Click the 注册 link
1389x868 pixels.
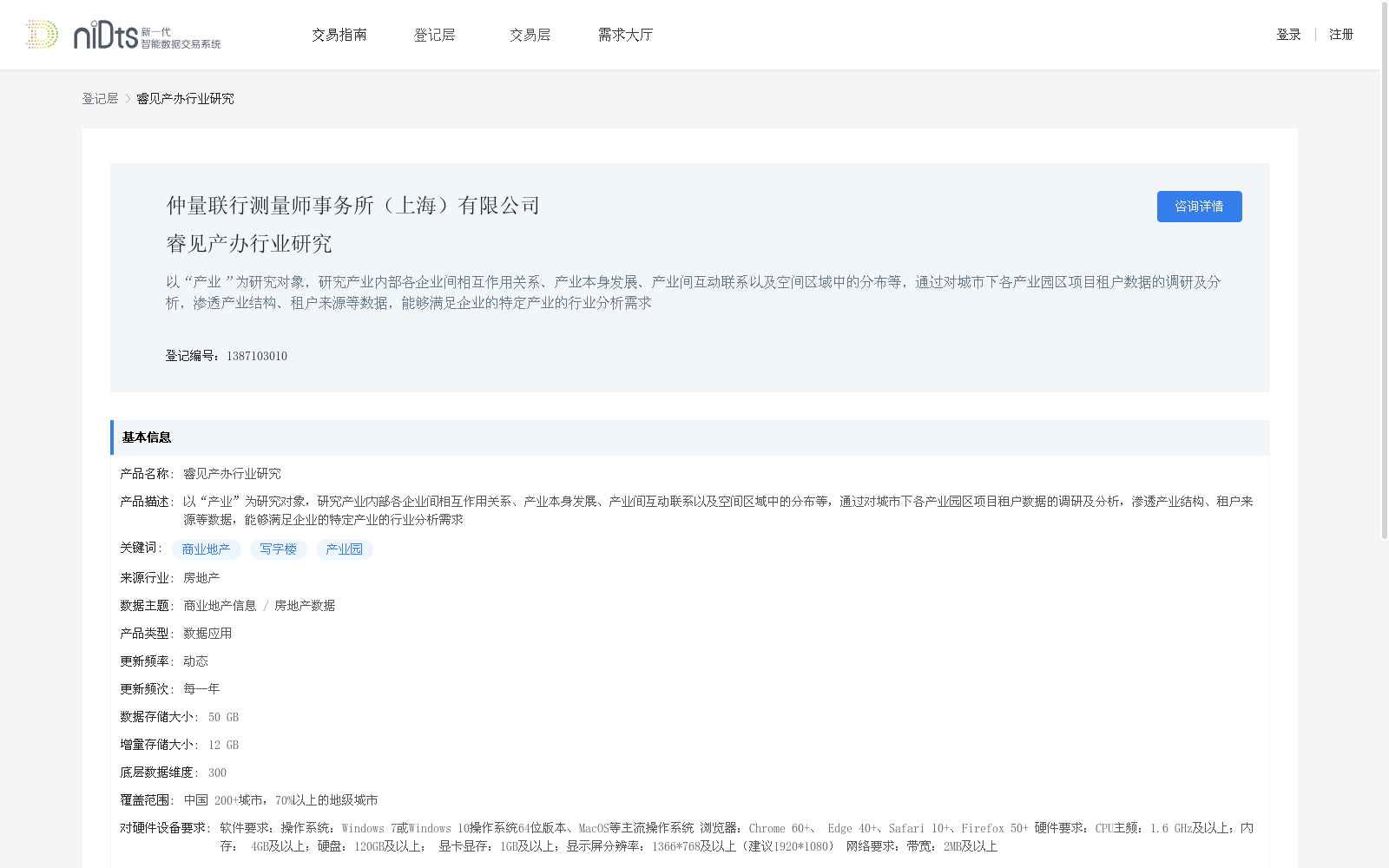tap(1341, 35)
